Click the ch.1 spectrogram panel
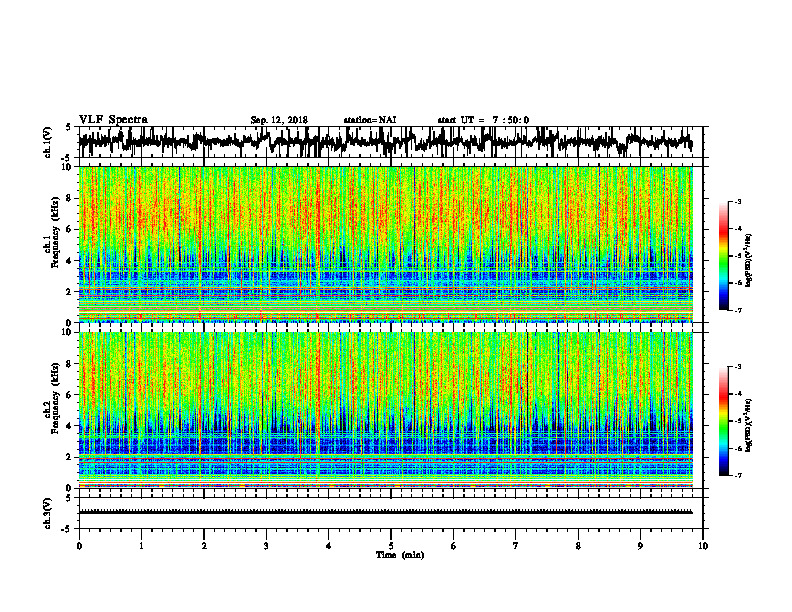Screen dimensions: 792x612 (385, 244)
